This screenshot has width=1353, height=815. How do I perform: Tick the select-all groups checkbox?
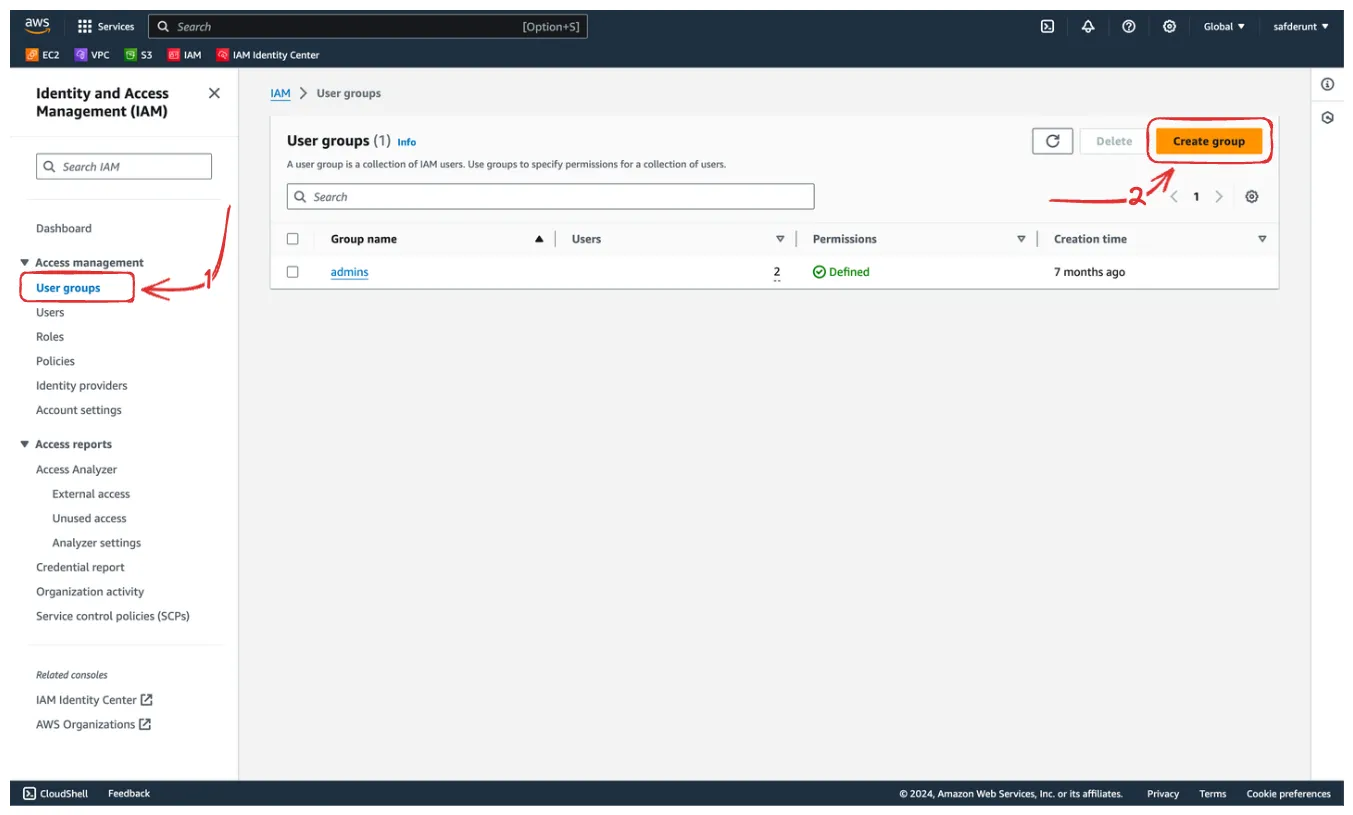(293, 239)
